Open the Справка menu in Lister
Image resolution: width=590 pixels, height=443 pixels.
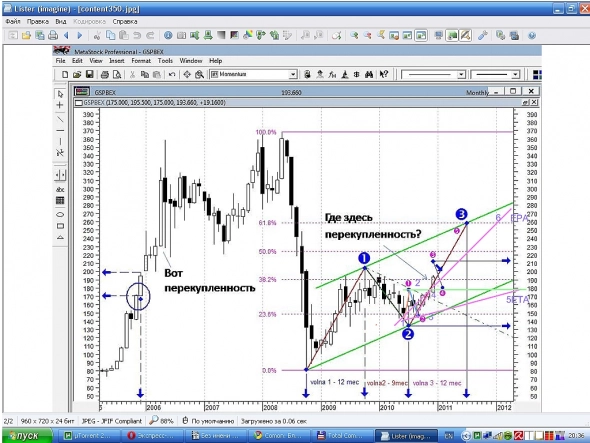click(125, 21)
